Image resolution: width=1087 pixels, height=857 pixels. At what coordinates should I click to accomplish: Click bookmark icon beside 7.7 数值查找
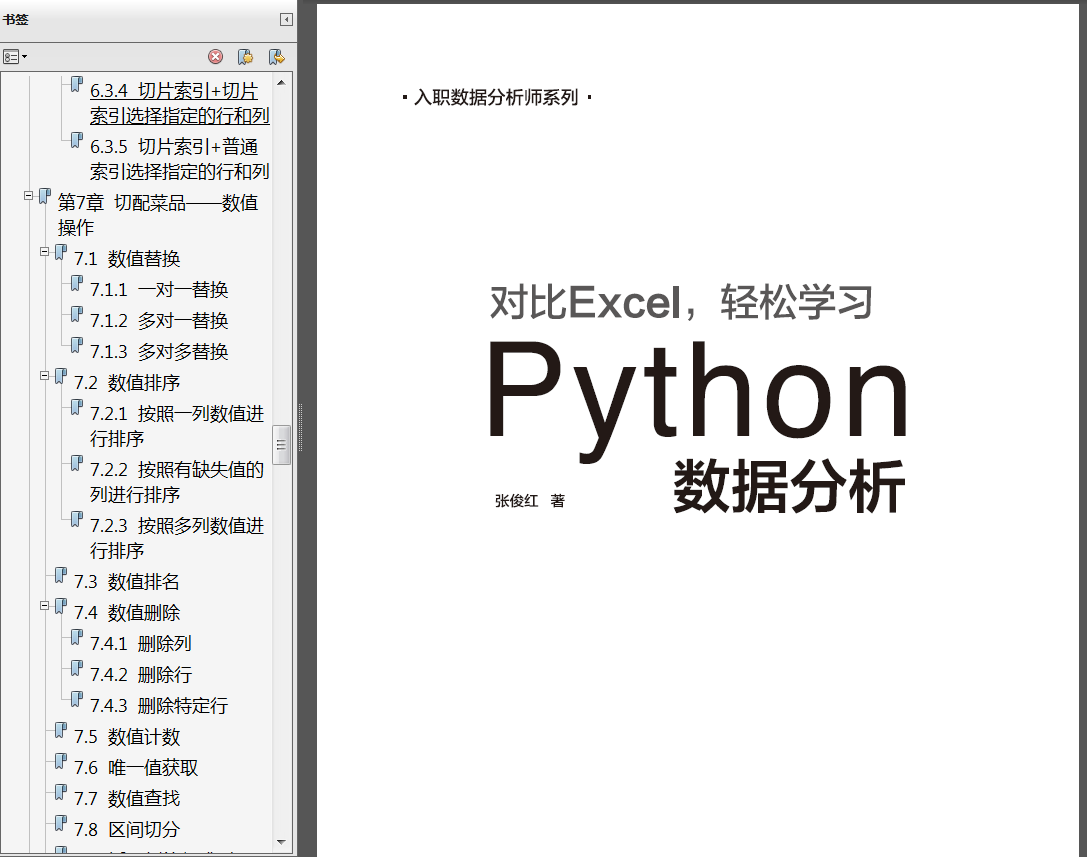61,793
